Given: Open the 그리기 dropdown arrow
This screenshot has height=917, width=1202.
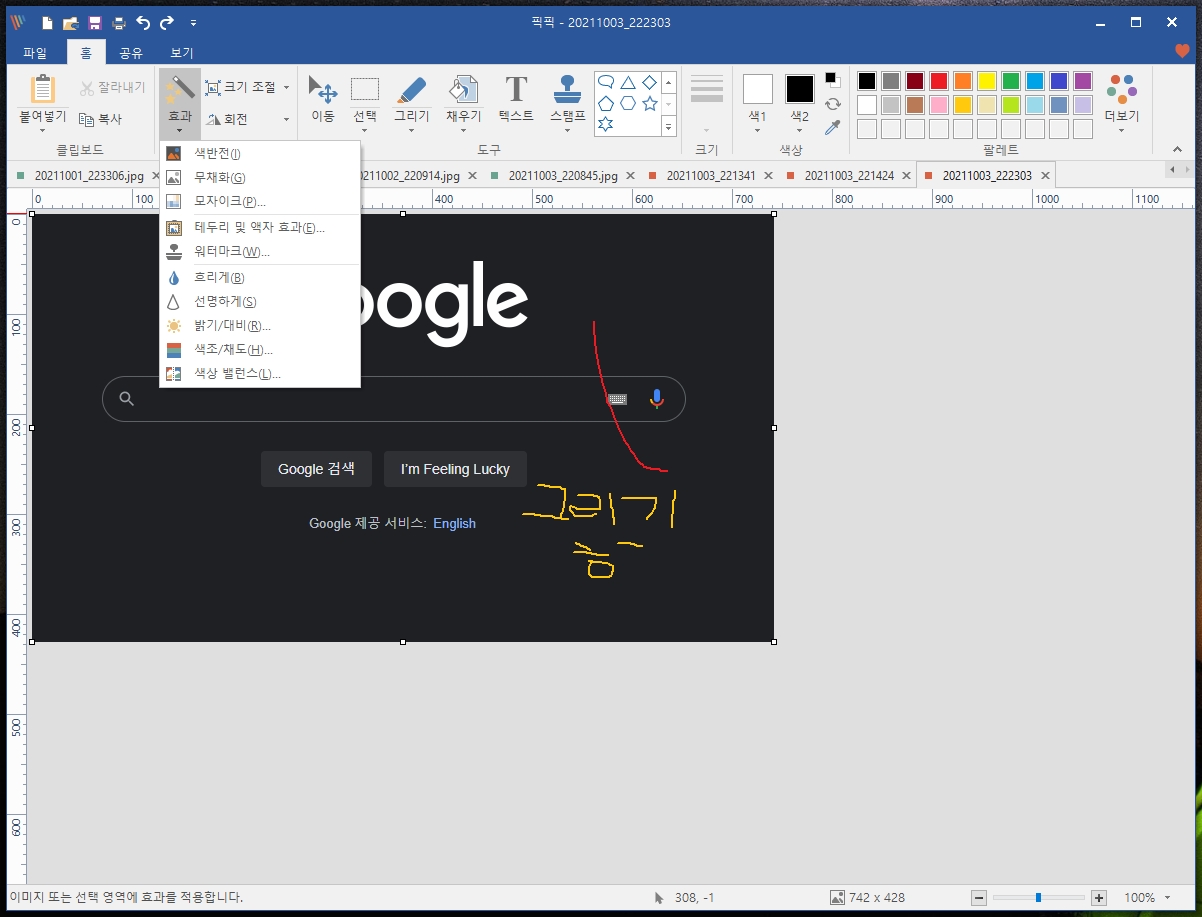Looking at the screenshot, I should coord(412,130).
